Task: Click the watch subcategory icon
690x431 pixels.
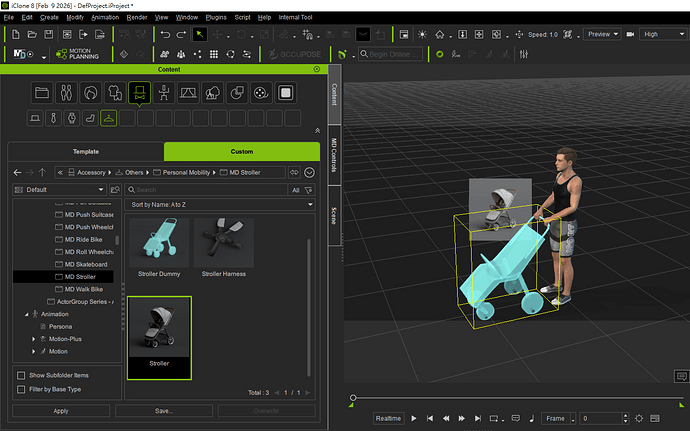Action: click(72, 118)
